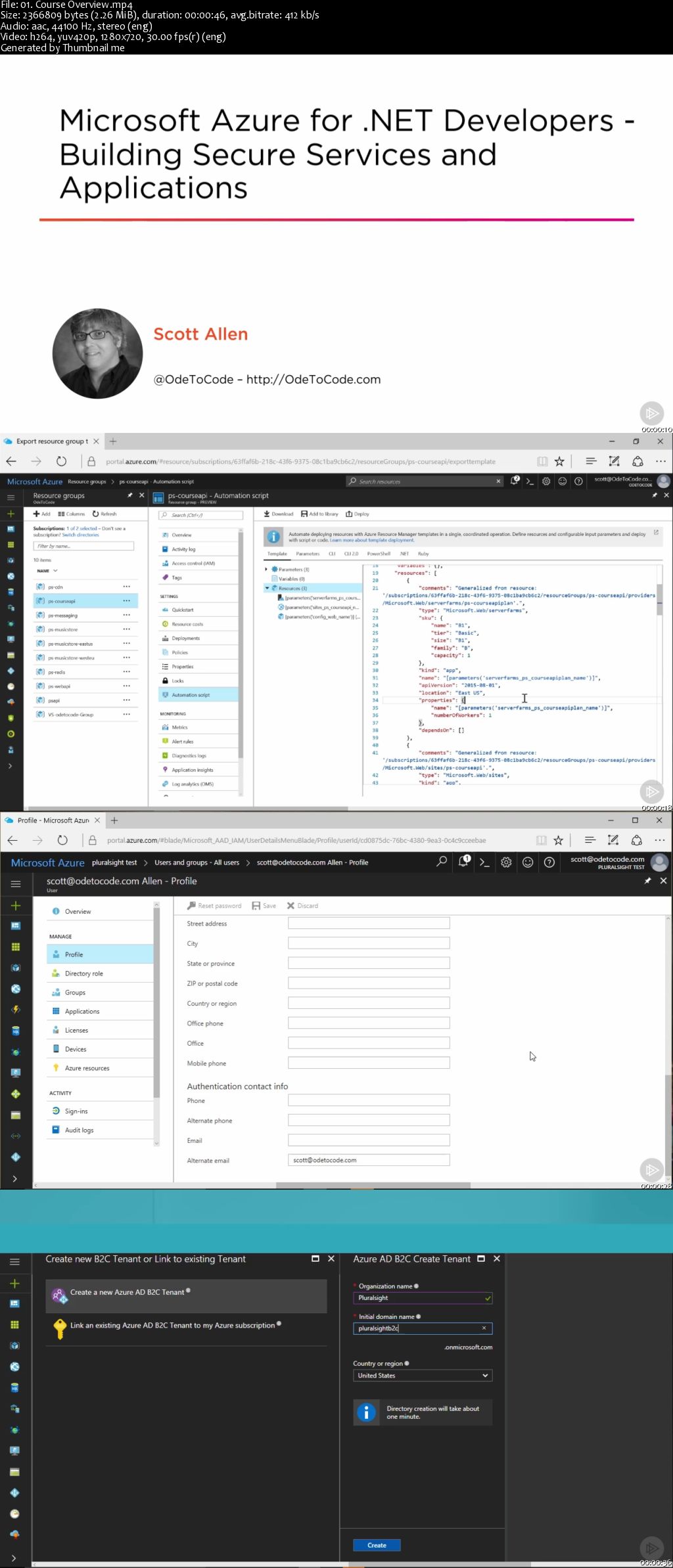Click search magnifier icon in Profile window header

tap(442, 861)
